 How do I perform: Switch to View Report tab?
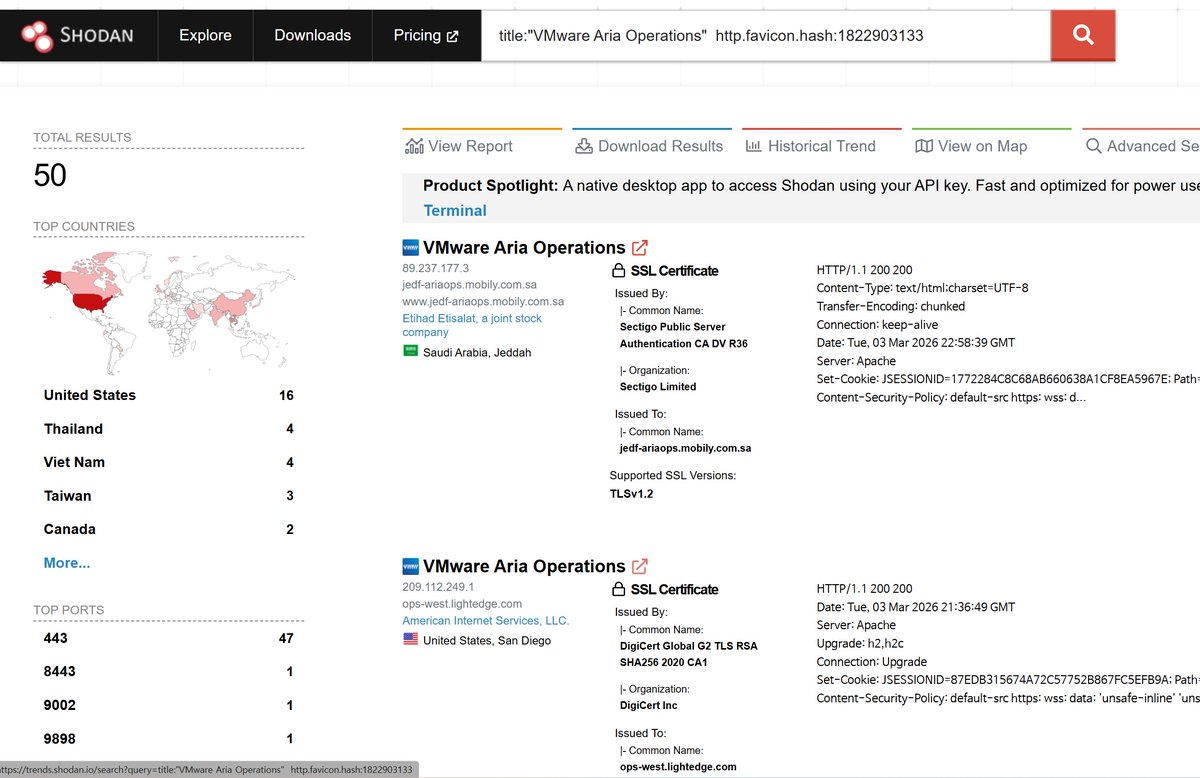point(460,146)
